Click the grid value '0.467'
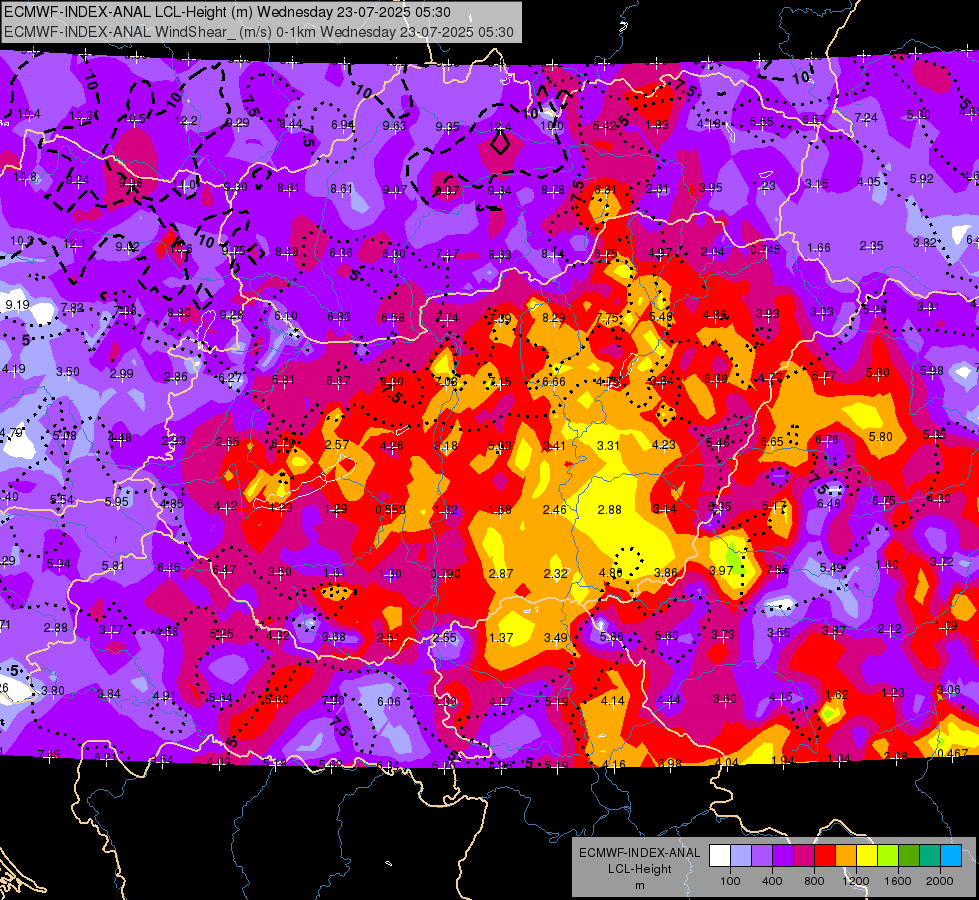 click(x=952, y=753)
